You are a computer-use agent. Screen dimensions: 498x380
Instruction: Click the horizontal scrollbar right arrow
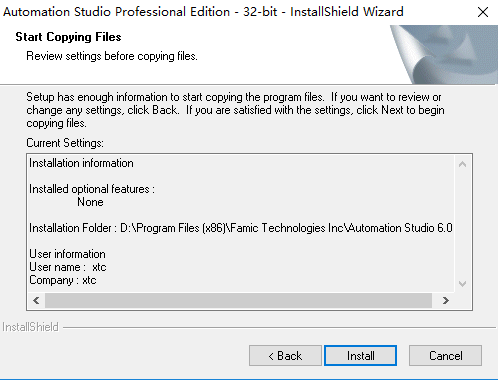pos(446,301)
